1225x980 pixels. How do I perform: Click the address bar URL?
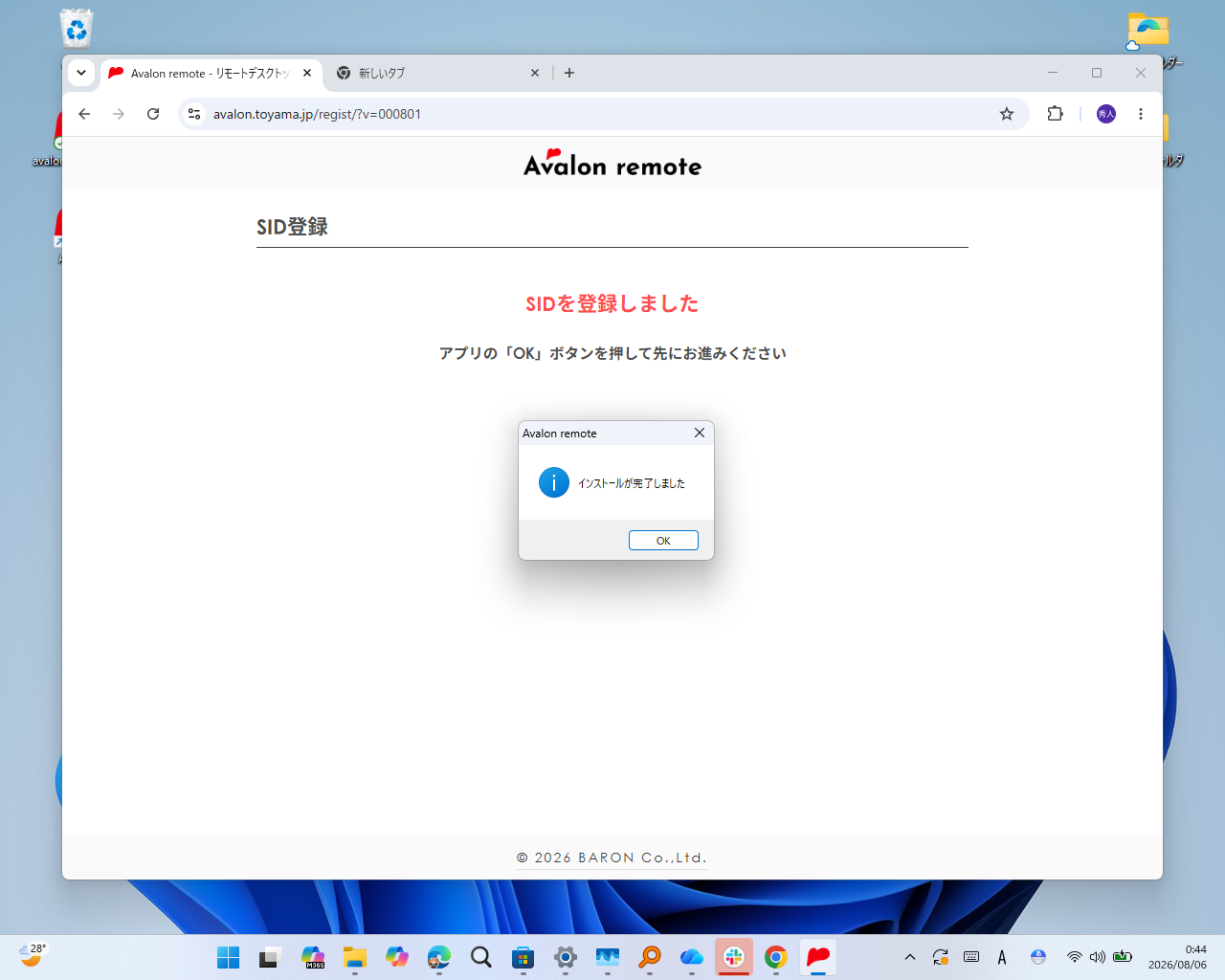tap(317, 114)
